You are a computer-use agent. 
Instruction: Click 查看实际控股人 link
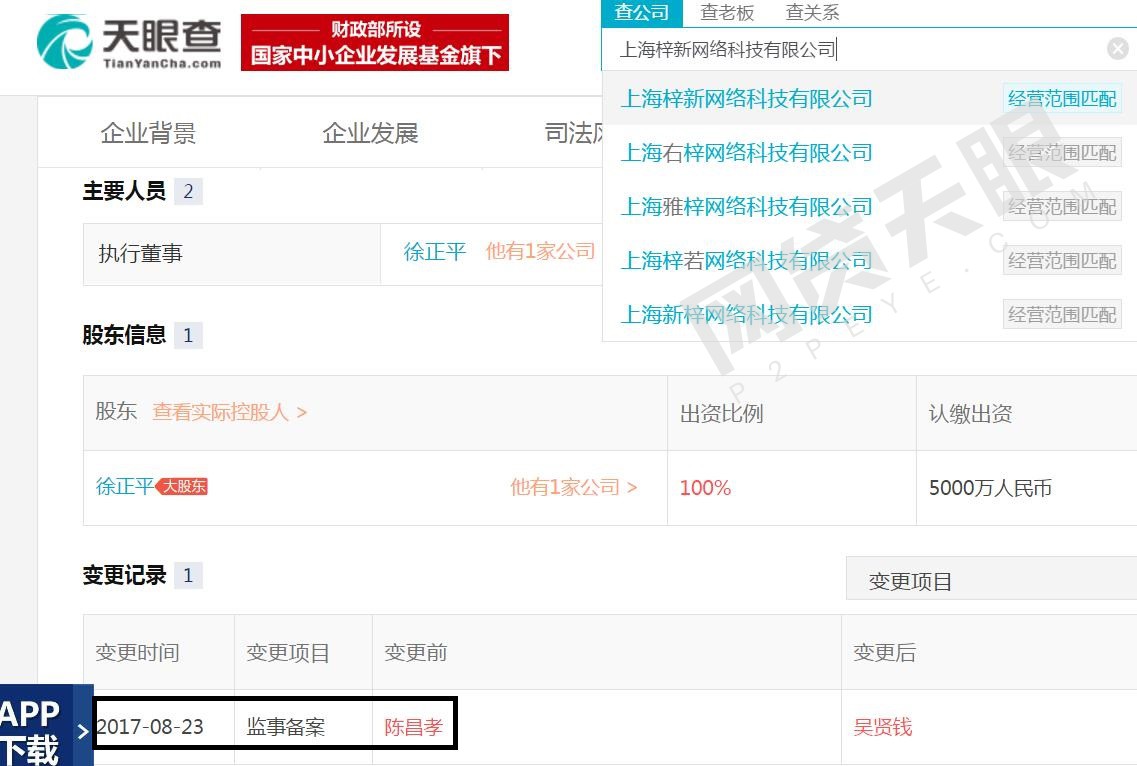tap(230, 412)
